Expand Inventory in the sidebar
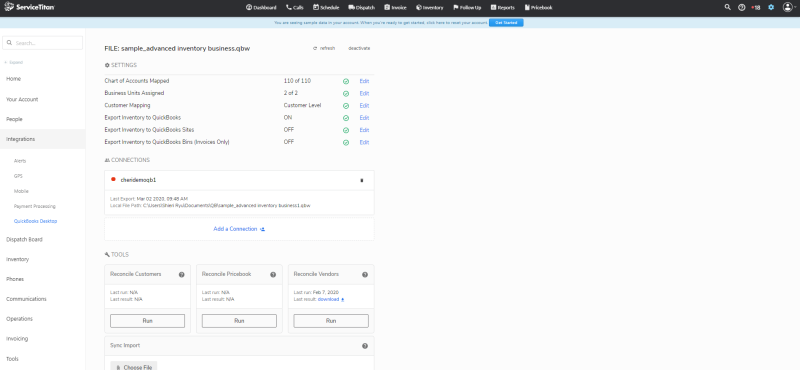800x370 pixels. click(x=17, y=259)
